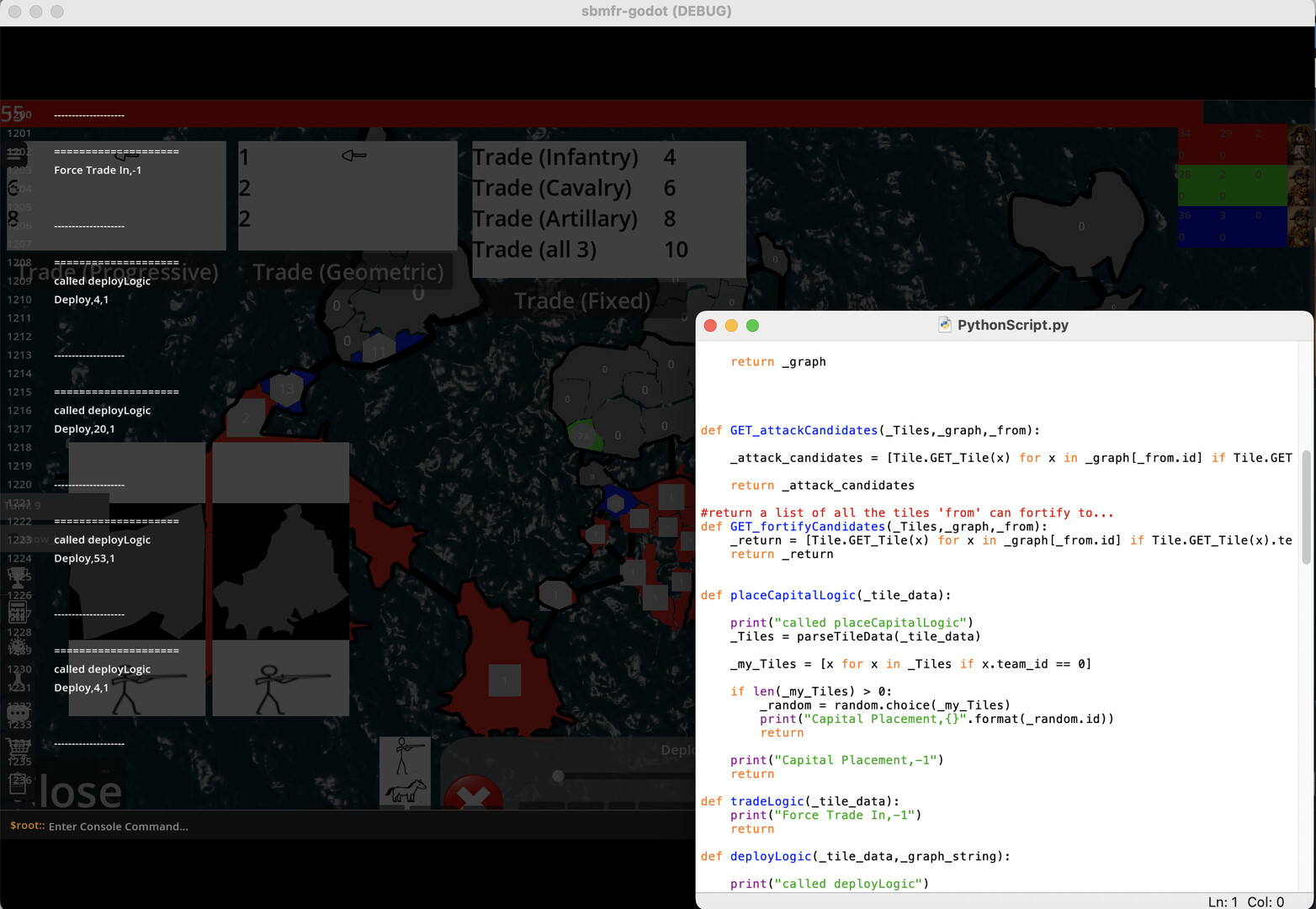
Task: Select the Trade (Fixed) tab
Action: [582, 300]
